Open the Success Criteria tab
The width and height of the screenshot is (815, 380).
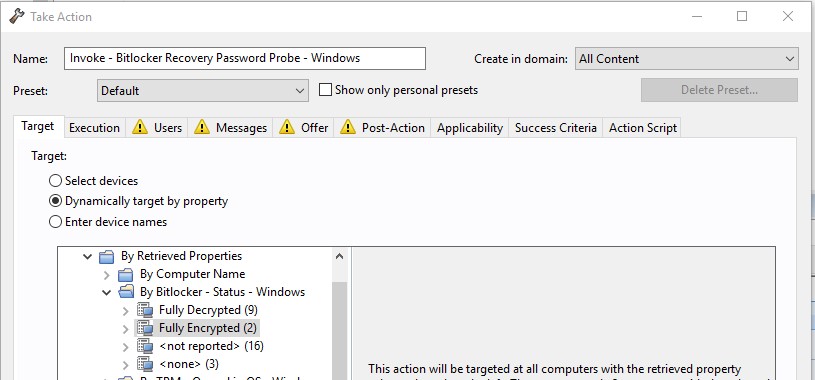[x=556, y=128]
